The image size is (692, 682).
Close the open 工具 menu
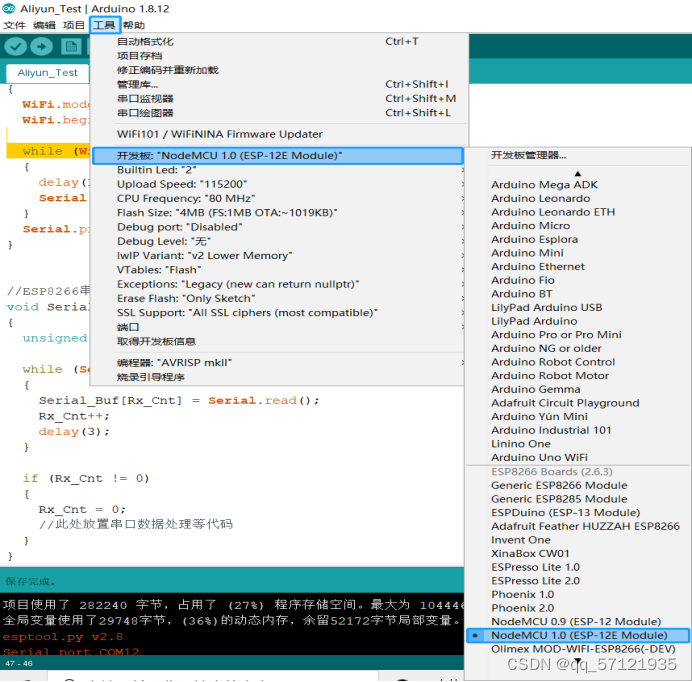coord(104,25)
